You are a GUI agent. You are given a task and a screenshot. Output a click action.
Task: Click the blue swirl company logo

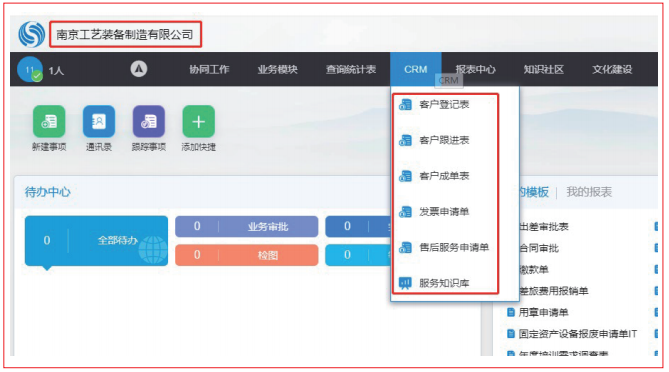(x=32, y=34)
